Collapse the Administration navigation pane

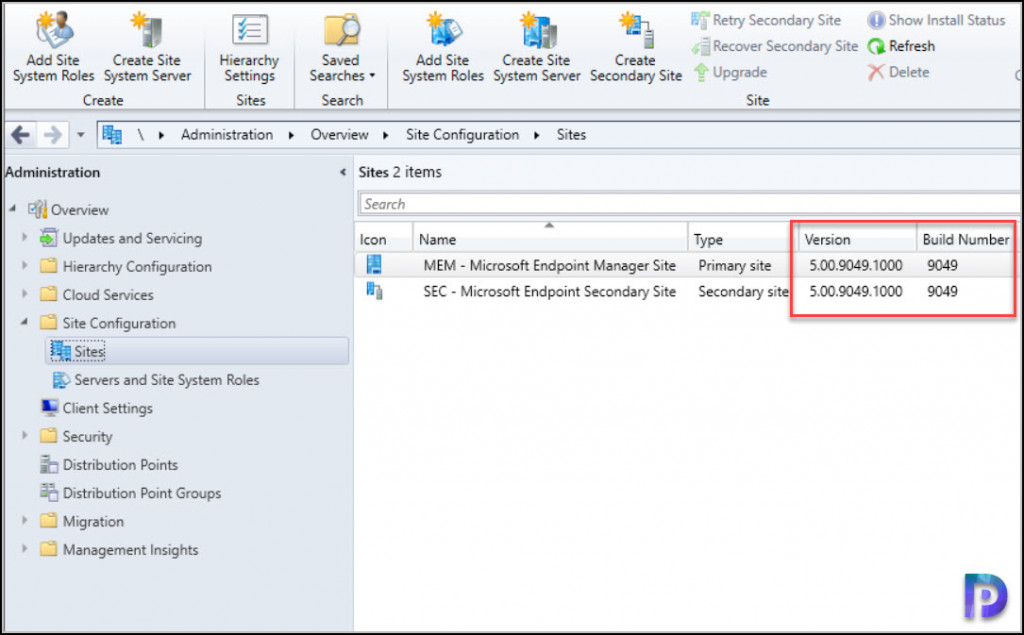(x=343, y=172)
